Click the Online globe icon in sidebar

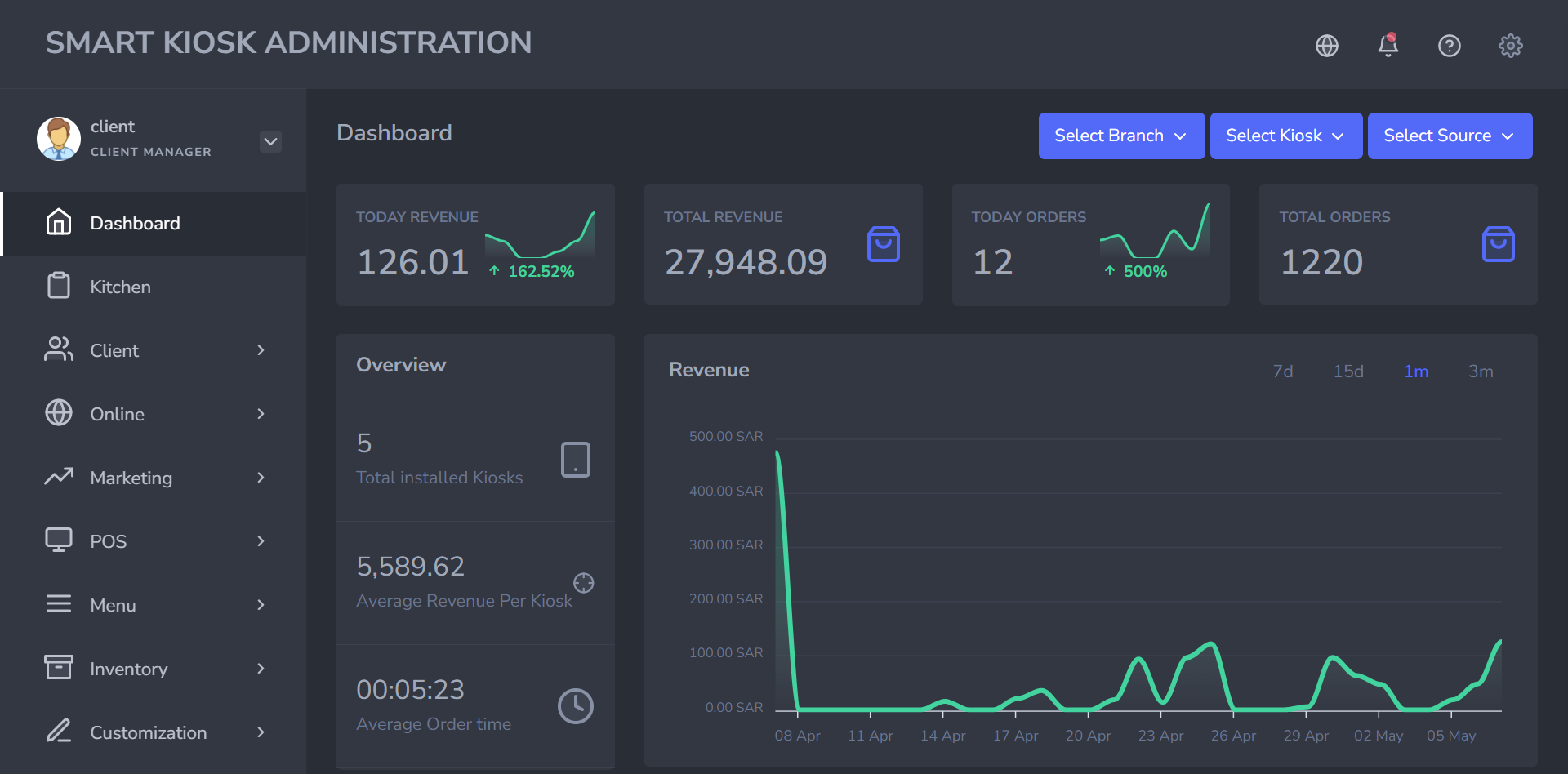click(59, 413)
